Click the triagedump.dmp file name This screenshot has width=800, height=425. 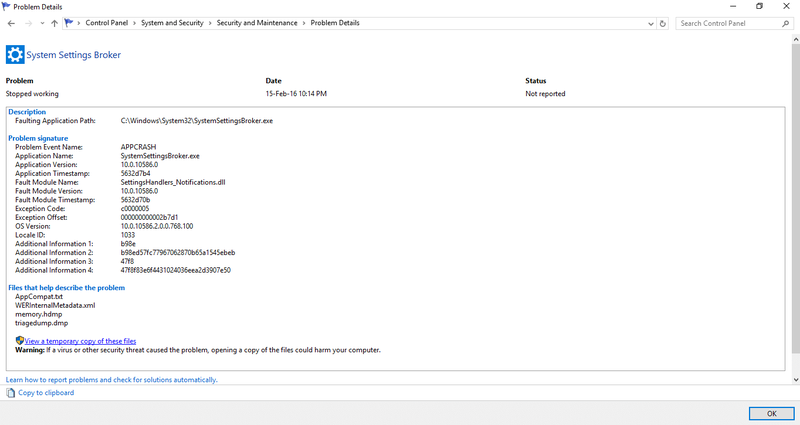click(x=41, y=323)
